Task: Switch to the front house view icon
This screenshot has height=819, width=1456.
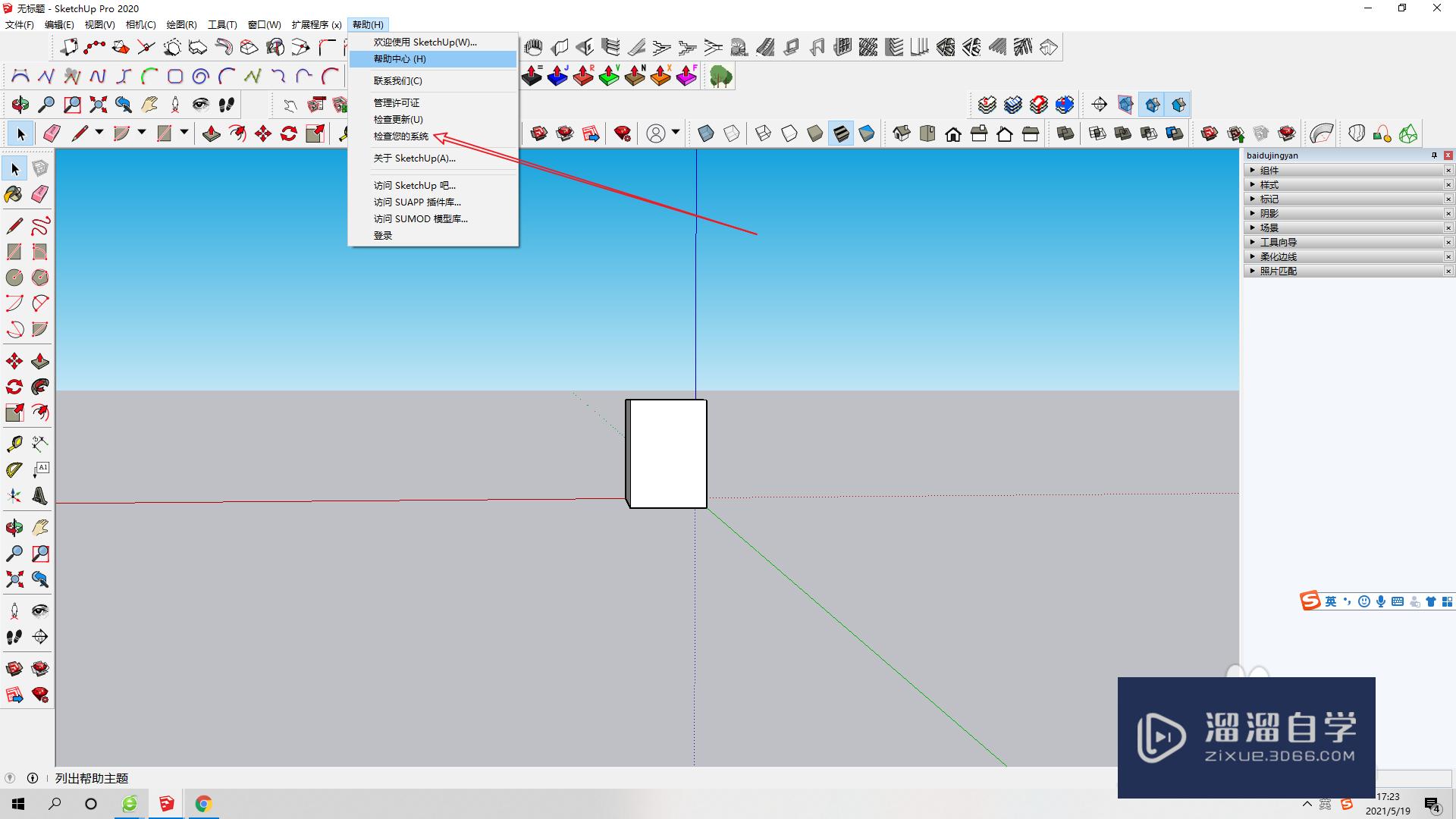Action: pos(953,134)
